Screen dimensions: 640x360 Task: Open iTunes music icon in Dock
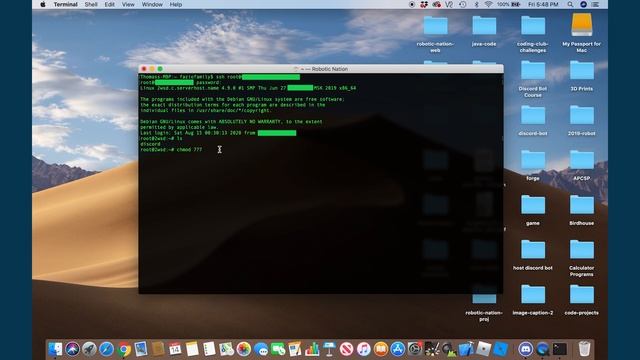point(363,349)
